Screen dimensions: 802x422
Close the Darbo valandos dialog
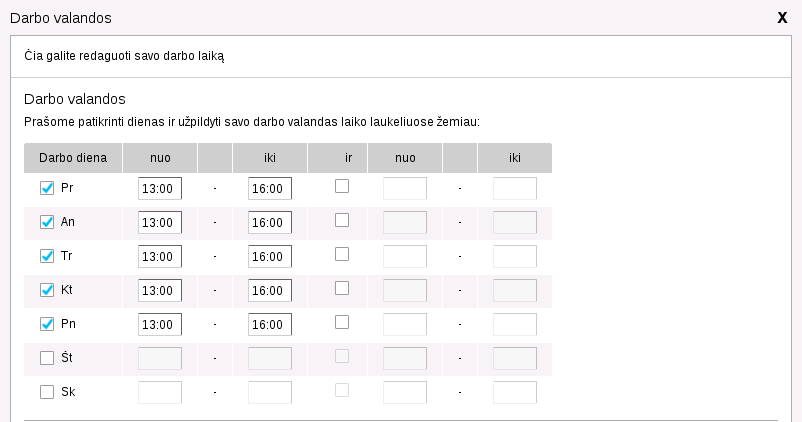tap(782, 17)
